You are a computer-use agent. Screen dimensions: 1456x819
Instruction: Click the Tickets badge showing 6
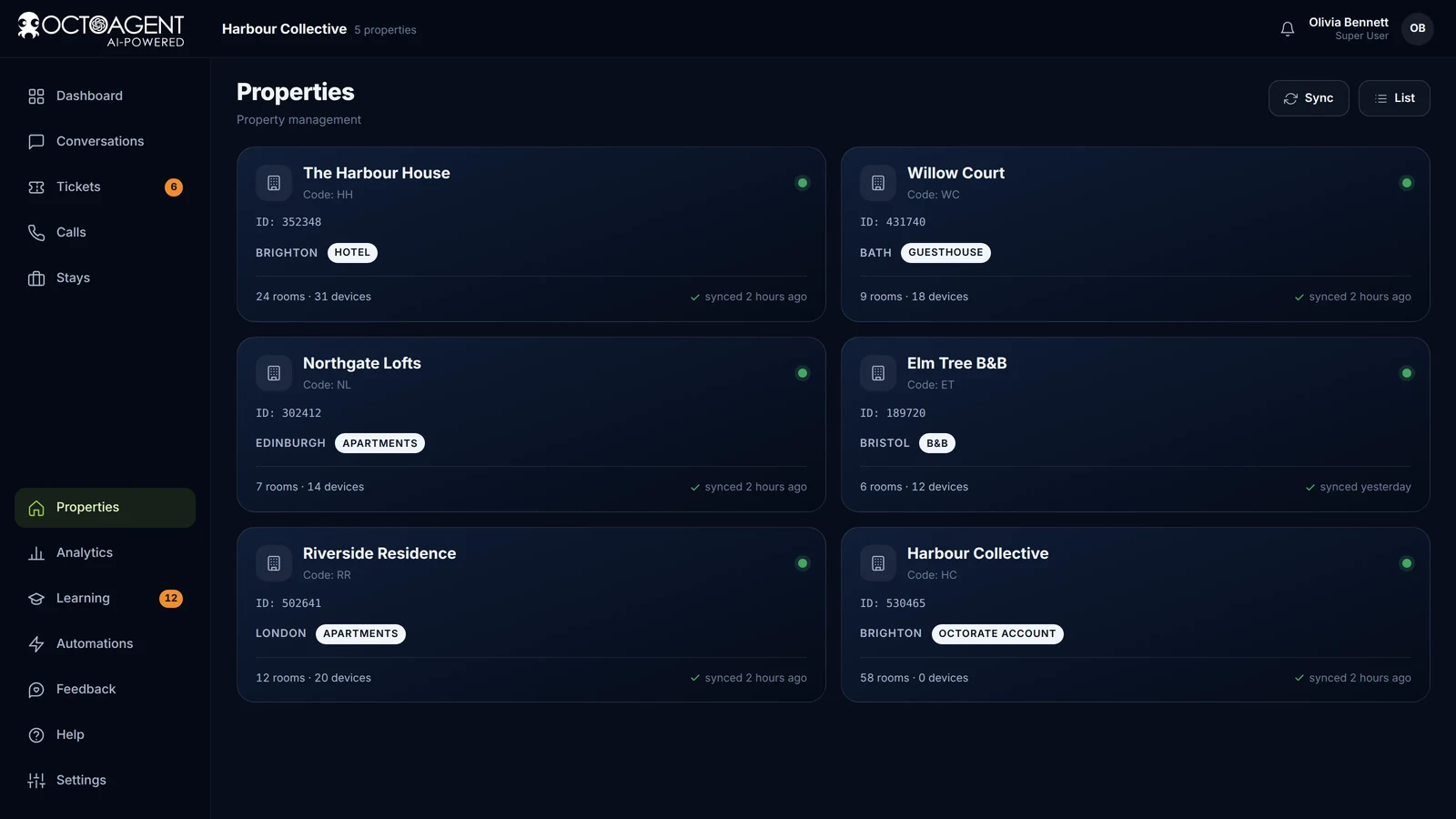(174, 187)
